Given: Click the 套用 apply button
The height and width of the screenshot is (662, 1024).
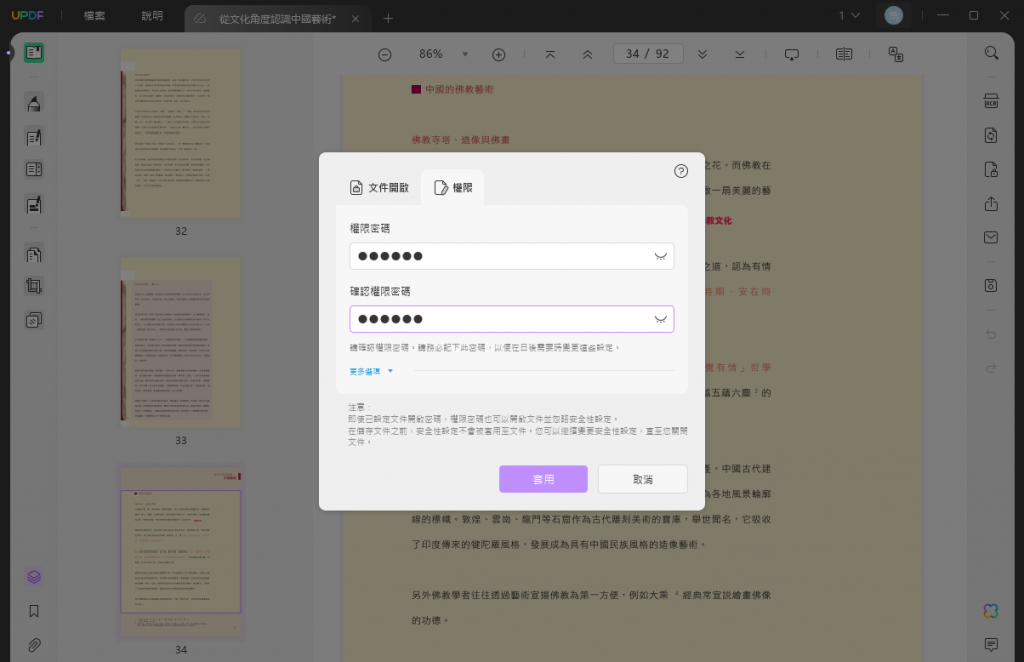Looking at the screenshot, I should [543, 479].
